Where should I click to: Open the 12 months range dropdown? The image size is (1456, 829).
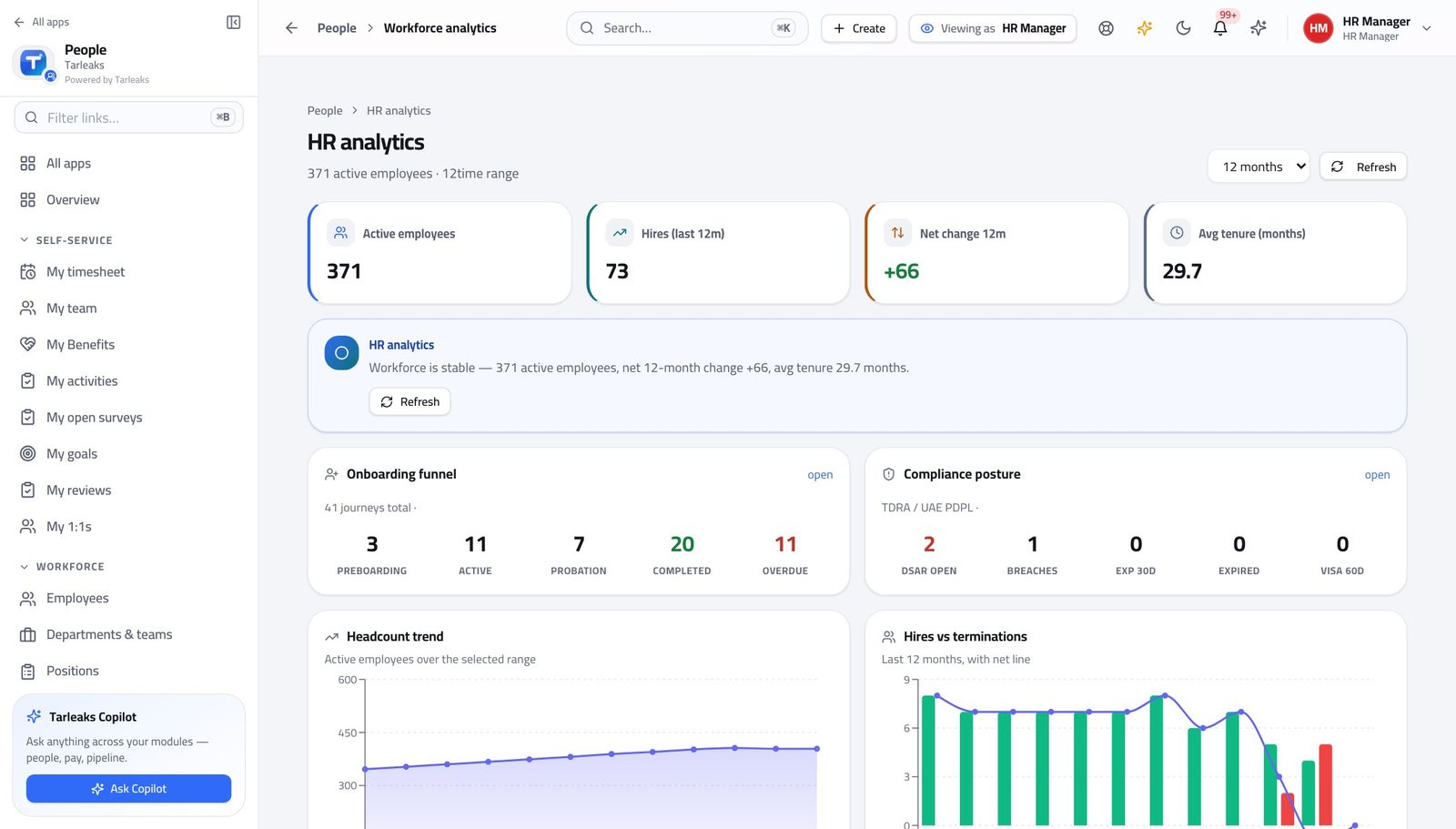click(x=1259, y=167)
